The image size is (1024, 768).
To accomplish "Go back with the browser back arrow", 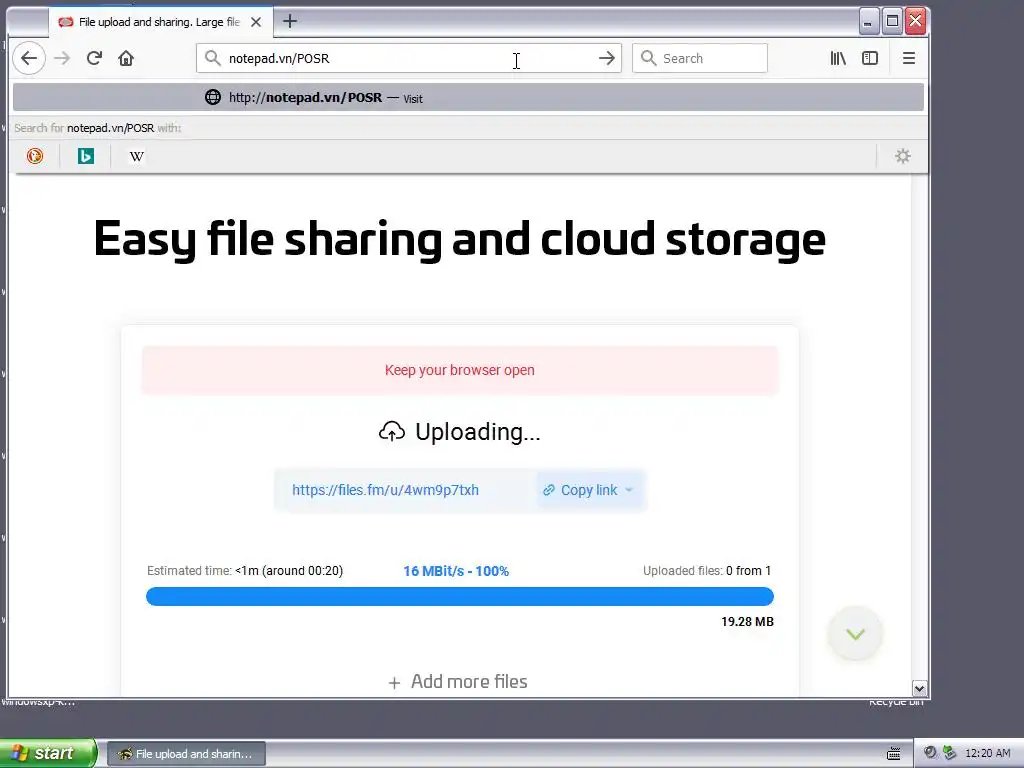I will (x=29, y=58).
